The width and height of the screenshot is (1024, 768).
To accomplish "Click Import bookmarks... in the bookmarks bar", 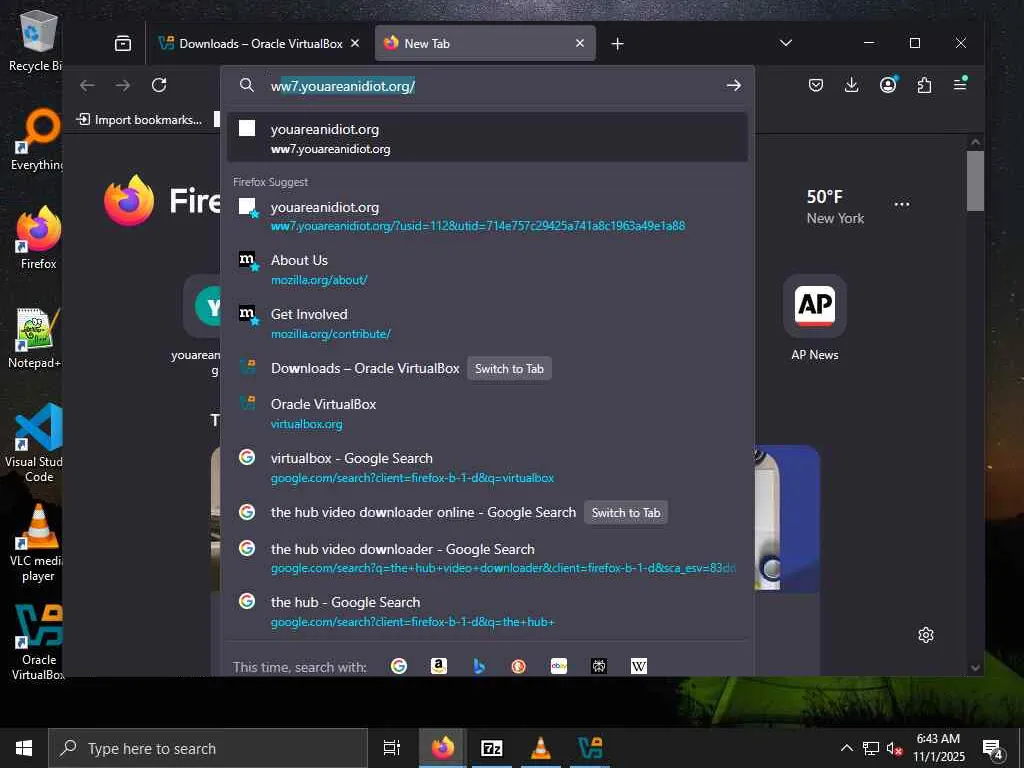I will coord(139,120).
